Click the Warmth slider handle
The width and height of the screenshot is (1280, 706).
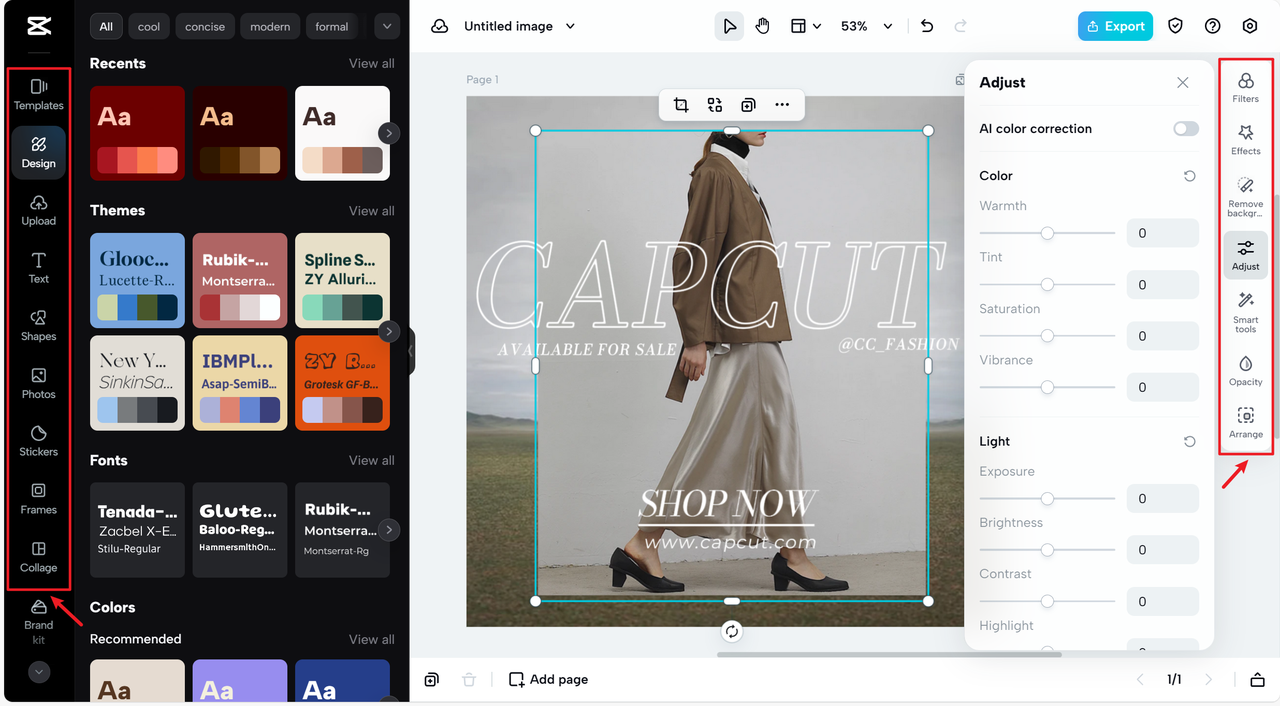pyautogui.click(x=1047, y=233)
